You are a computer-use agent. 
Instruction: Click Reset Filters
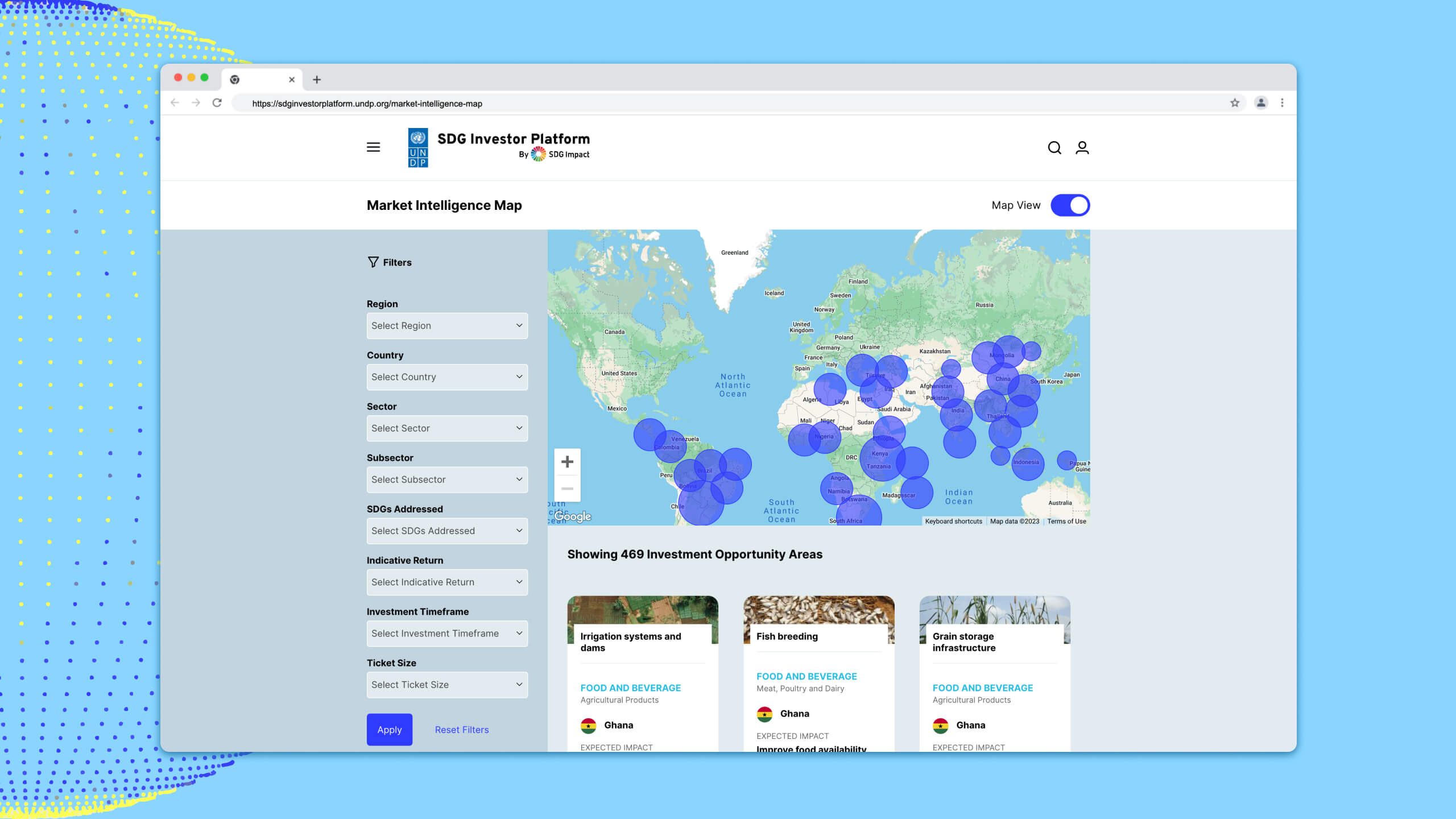point(461,729)
